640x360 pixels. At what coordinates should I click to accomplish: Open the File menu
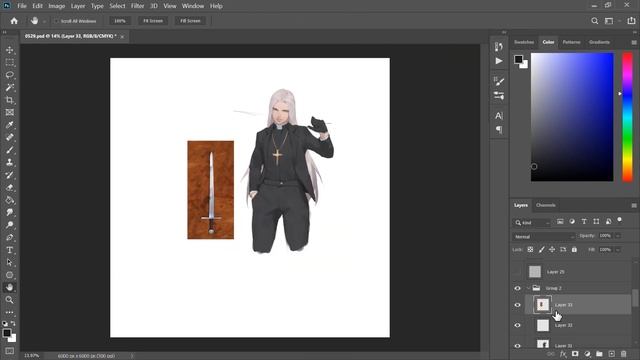(x=22, y=6)
